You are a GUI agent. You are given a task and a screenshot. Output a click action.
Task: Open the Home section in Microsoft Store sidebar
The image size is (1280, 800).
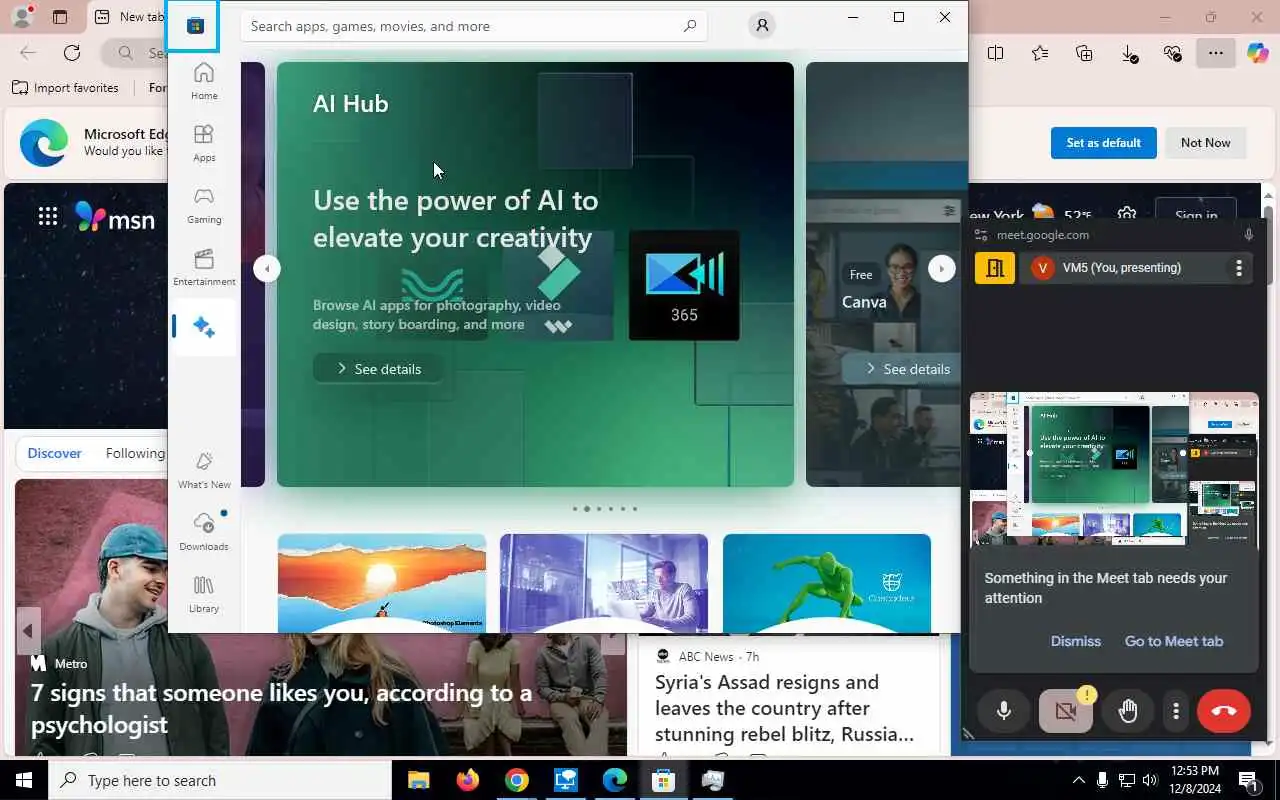[204, 81]
